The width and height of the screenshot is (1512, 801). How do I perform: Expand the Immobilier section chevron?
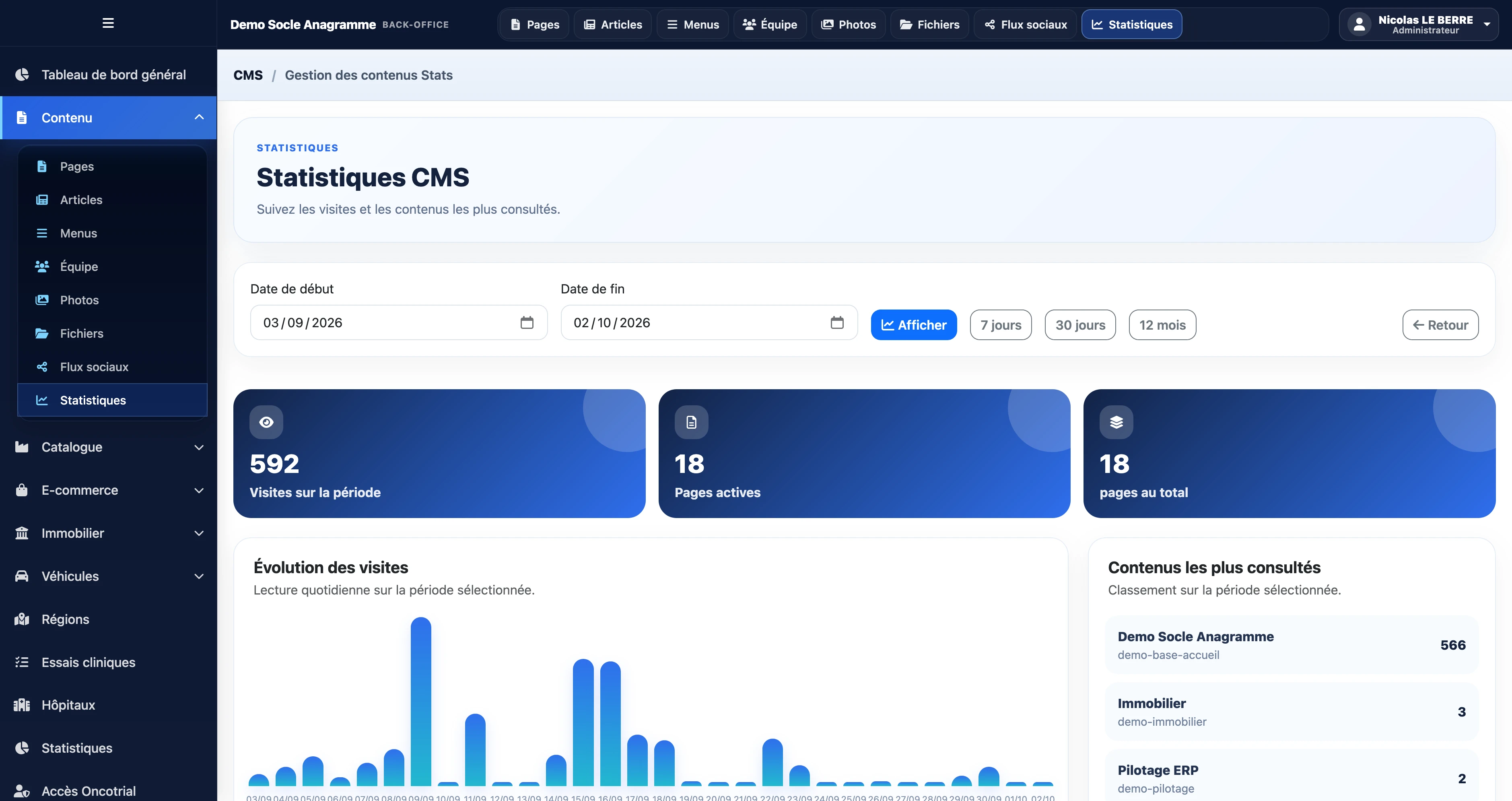(x=199, y=533)
